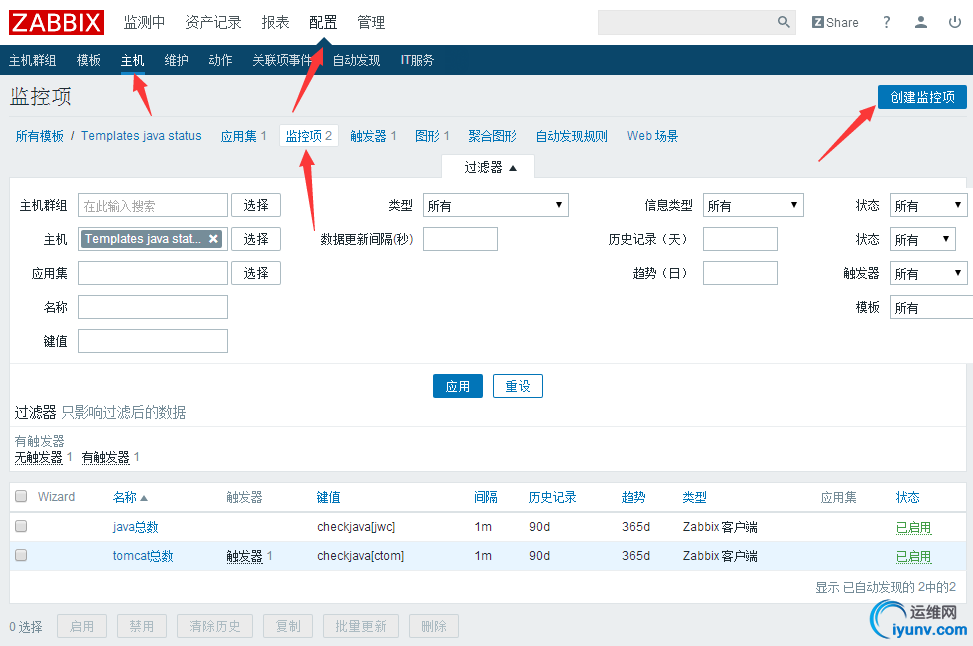Sort by 名称 column header
This screenshot has width=973, height=646.
pos(130,497)
